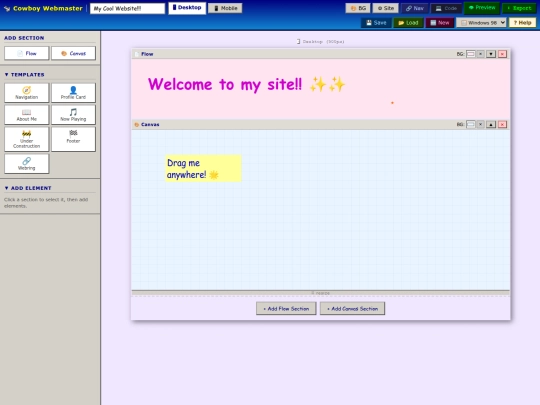Open the Nav editor button

pyautogui.click(x=414, y=8)
